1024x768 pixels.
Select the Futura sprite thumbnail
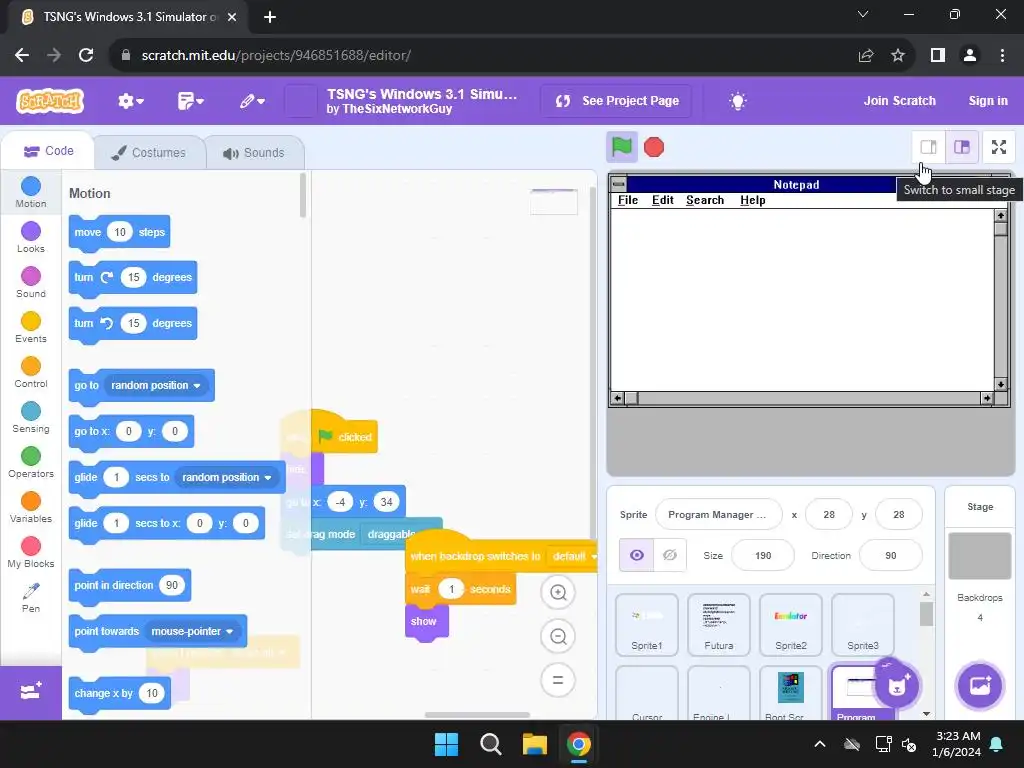718,624
